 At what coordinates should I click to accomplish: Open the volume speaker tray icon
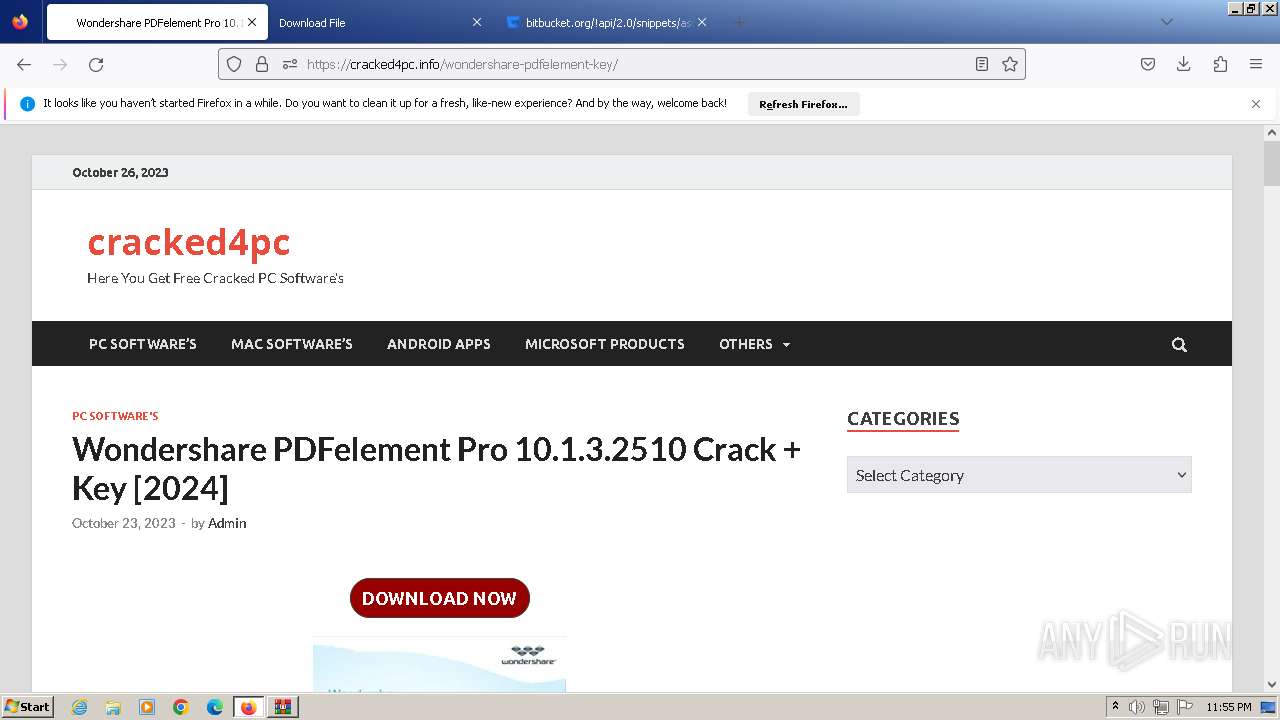click(1137, 707)
